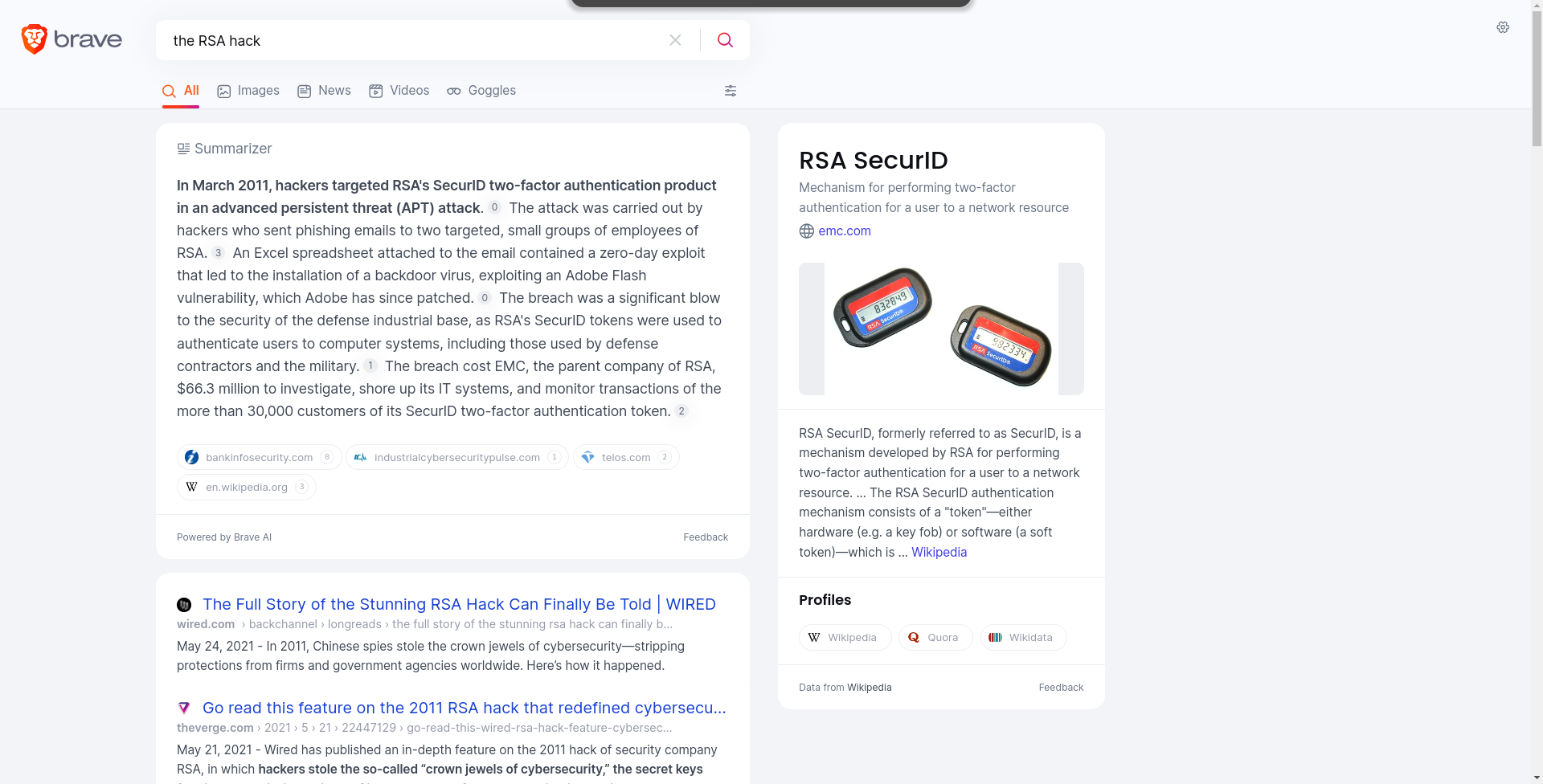Click The Verge result favicon

(x=184, y=708)
